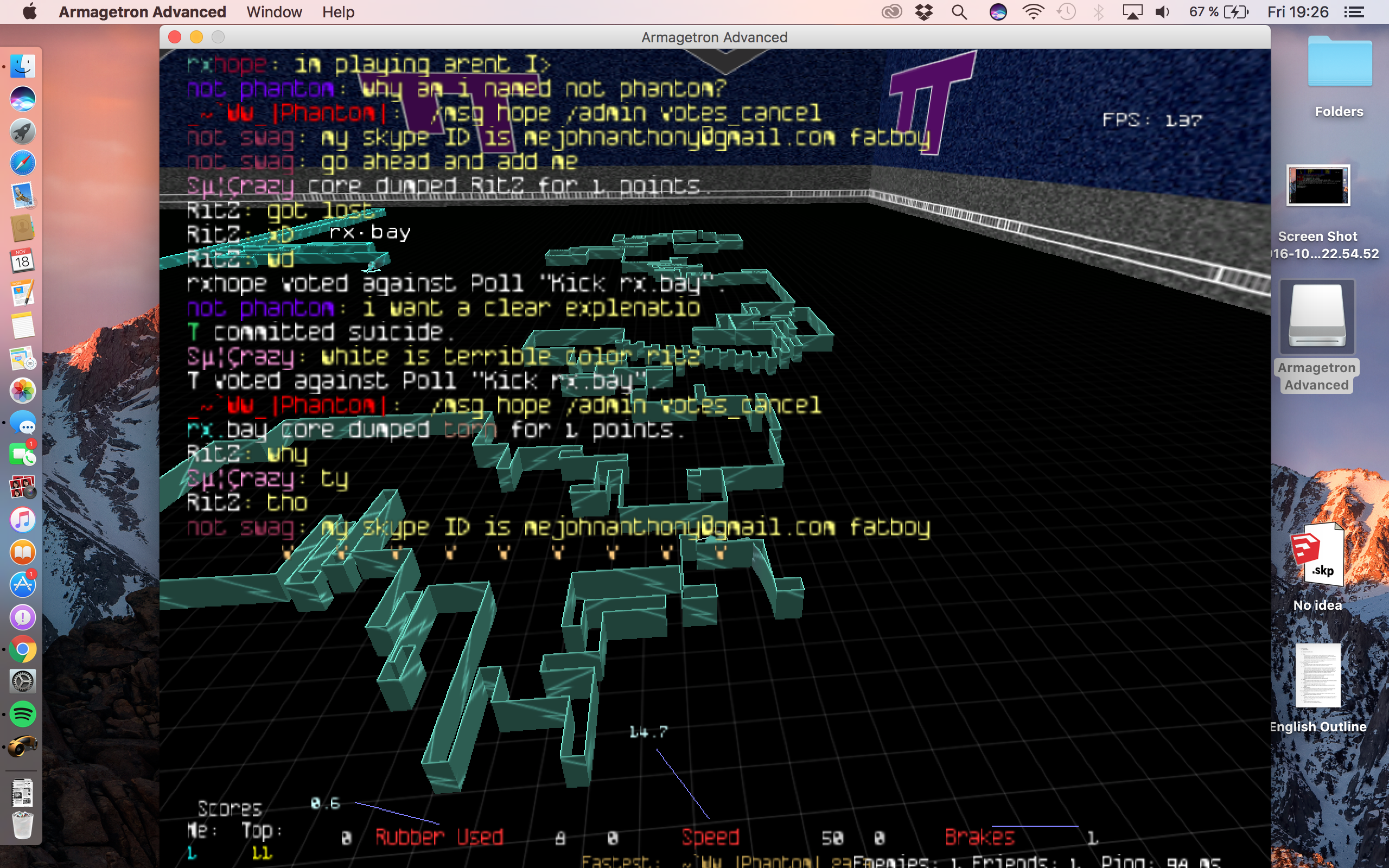The height and width of the screenshot is (868, 1389).
Task: Click the Spotlight search magnifier
Action: pyautogui.click(x=959, y=12)
